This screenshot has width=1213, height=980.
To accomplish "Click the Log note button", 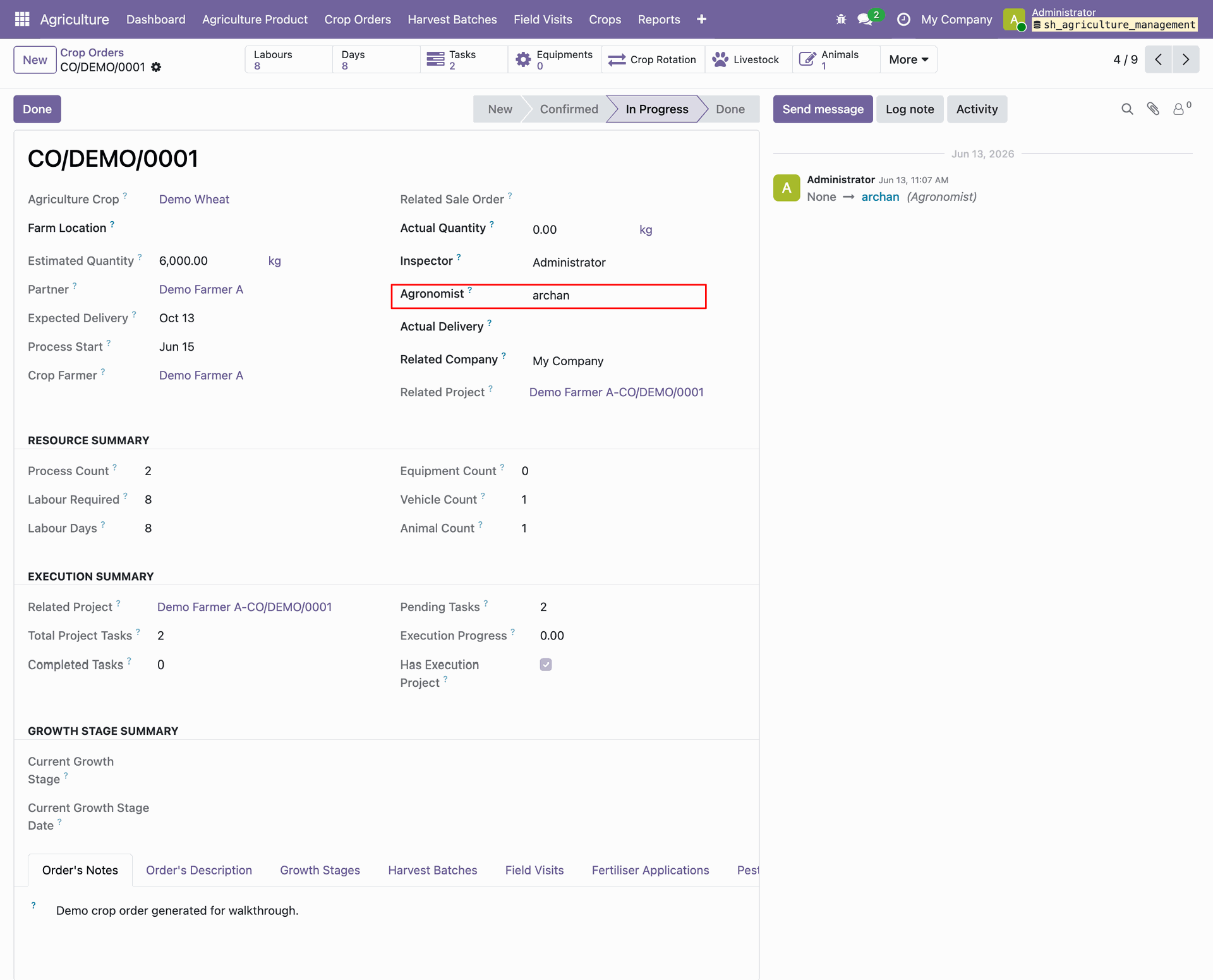I will (909, 109).
